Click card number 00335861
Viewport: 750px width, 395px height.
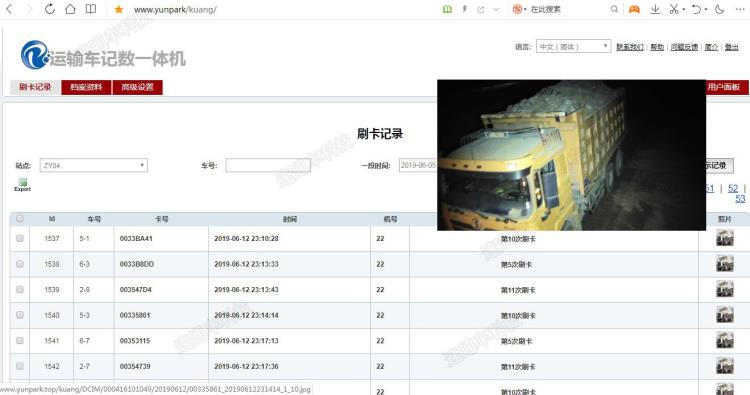click(135, 315)
